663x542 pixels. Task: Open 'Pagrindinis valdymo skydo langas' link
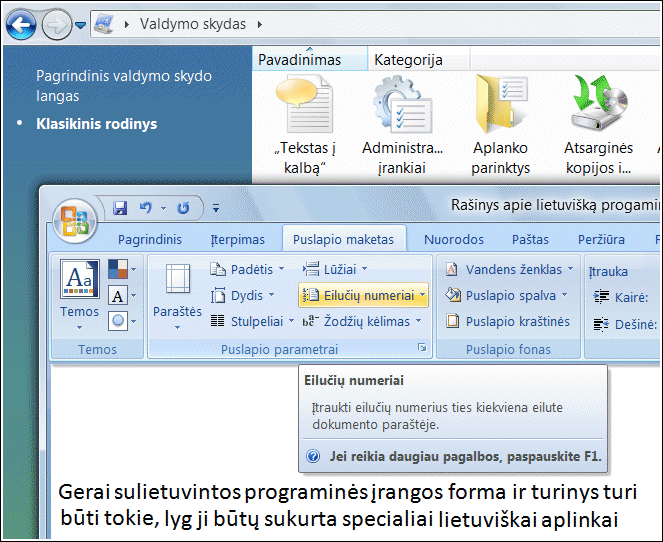(124, 86)
